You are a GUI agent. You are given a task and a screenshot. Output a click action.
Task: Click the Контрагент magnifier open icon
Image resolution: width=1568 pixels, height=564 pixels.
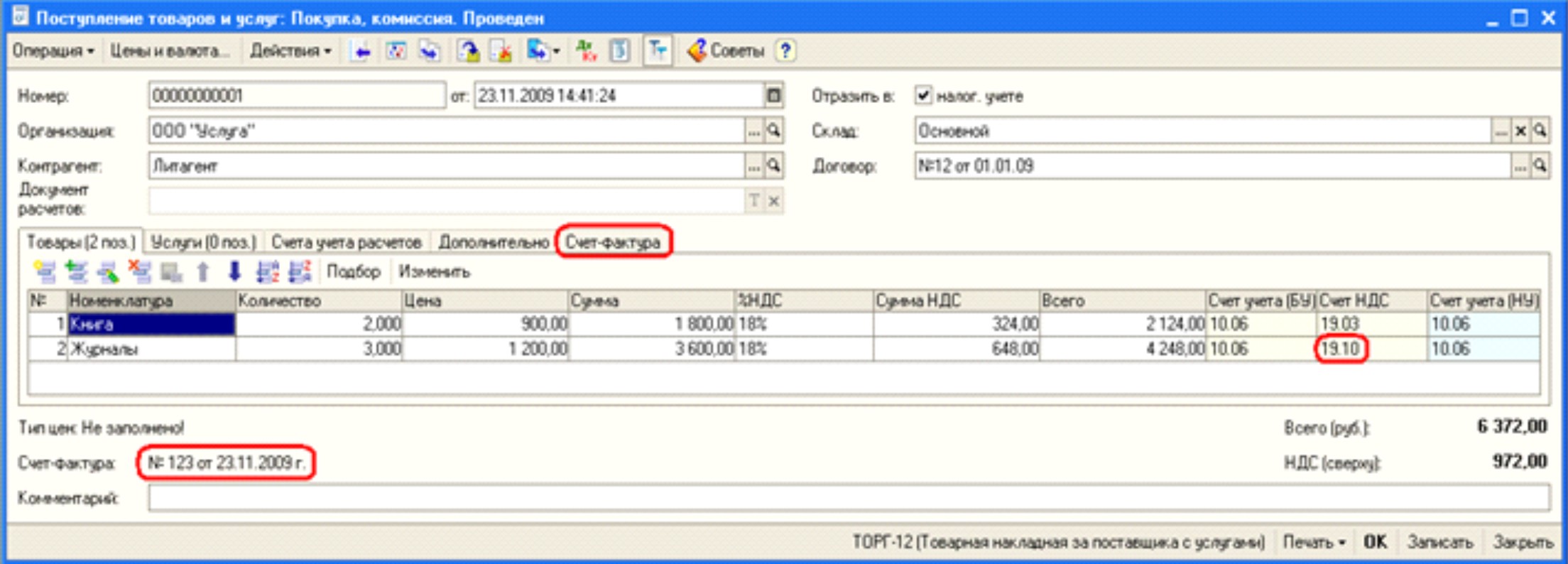[774, 166]
